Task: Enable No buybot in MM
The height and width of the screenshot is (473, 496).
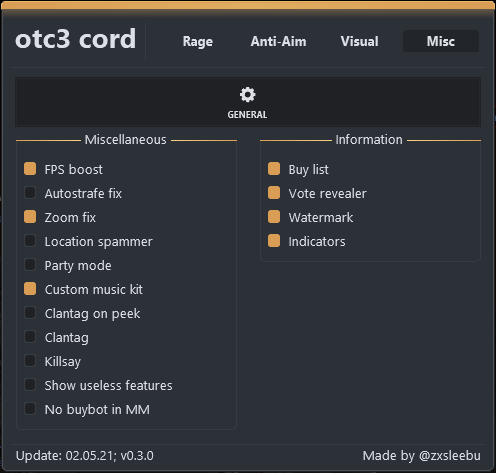Action: (x=30, y=409)
